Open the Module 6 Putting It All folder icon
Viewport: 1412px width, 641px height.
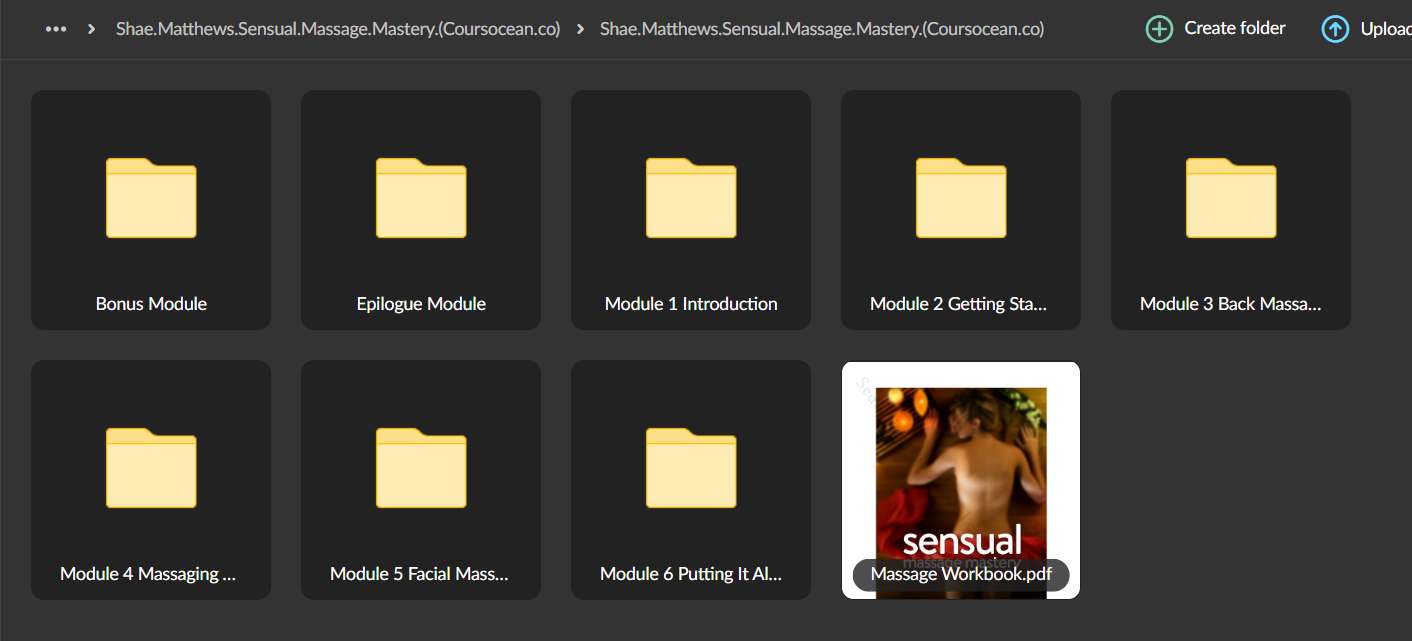691,468
